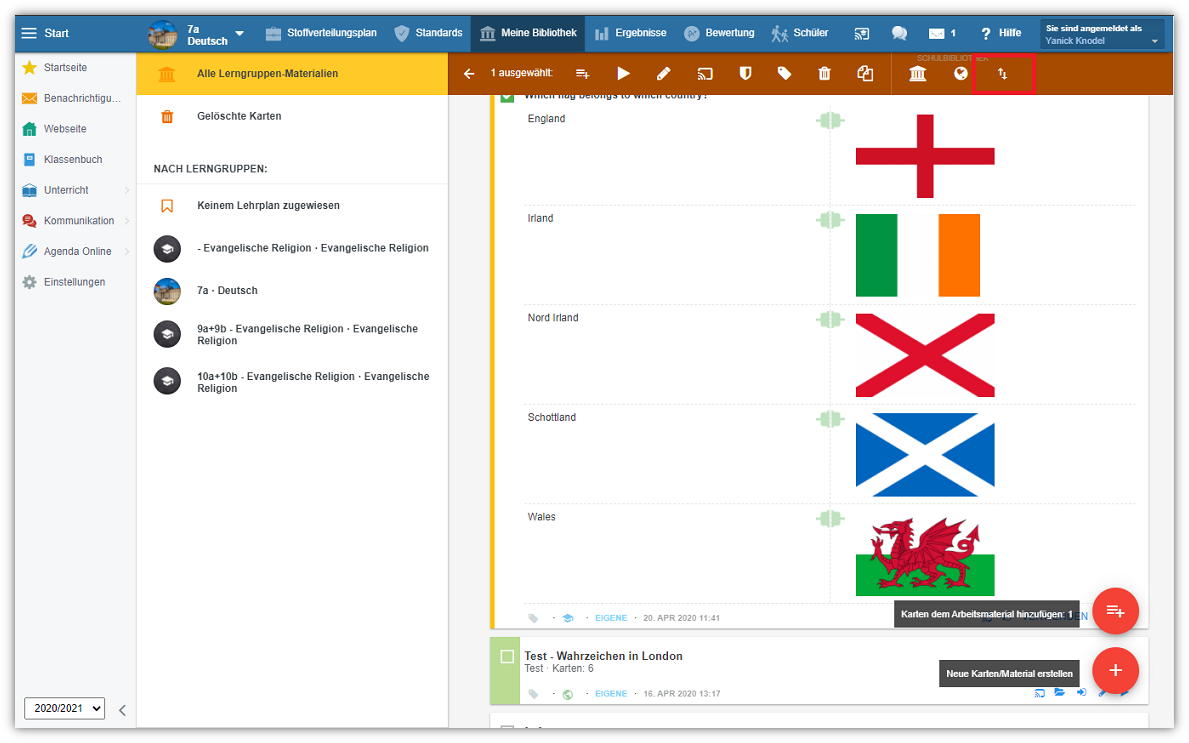The image size is (1189, 743).
Task: Click the England flag image
Action: (x=925, y=156)
